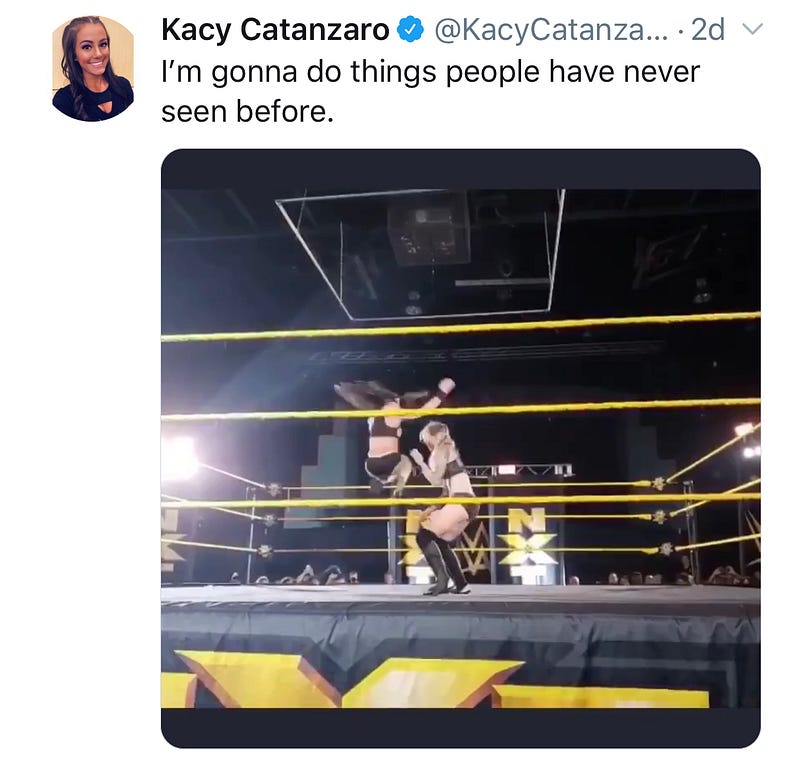This screenshot has width=800, height=760.
Task: Open the "Kacy Catanzaro" display name link
Action: [x=275, y=30]
